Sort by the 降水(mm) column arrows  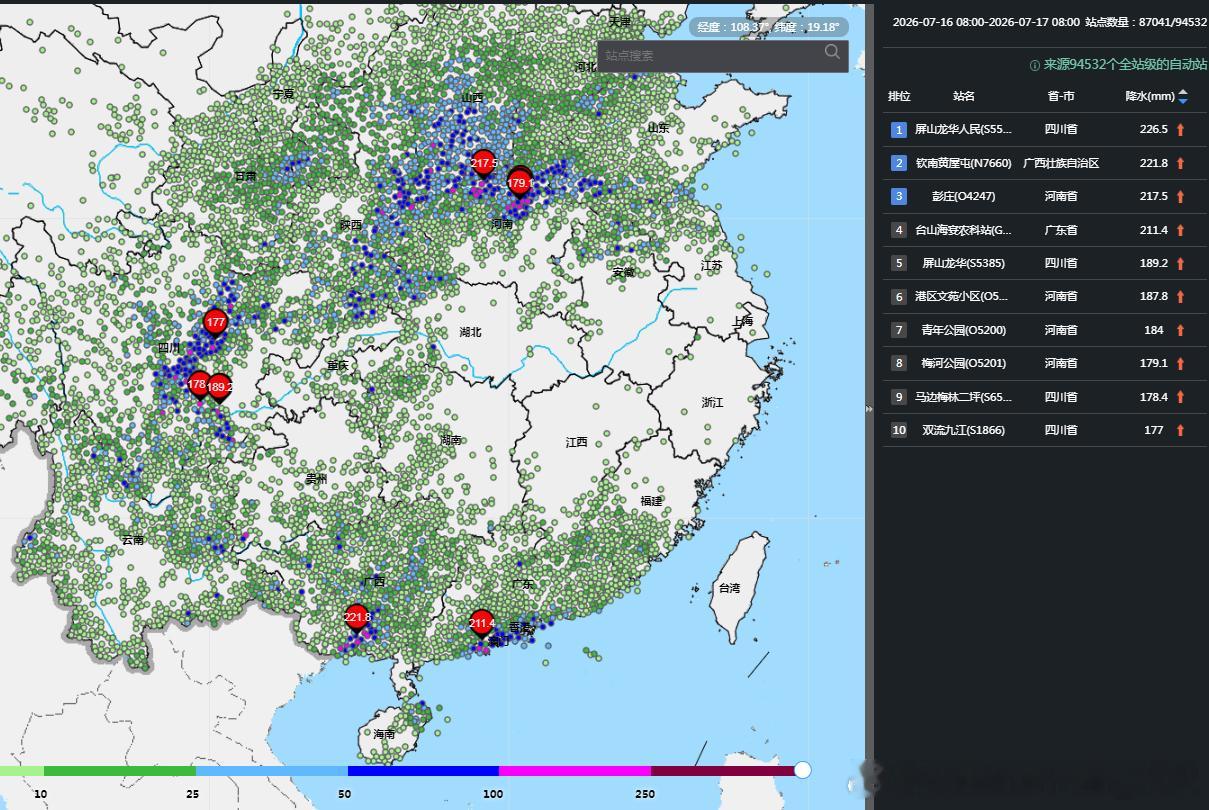[x=1183, y=96]
